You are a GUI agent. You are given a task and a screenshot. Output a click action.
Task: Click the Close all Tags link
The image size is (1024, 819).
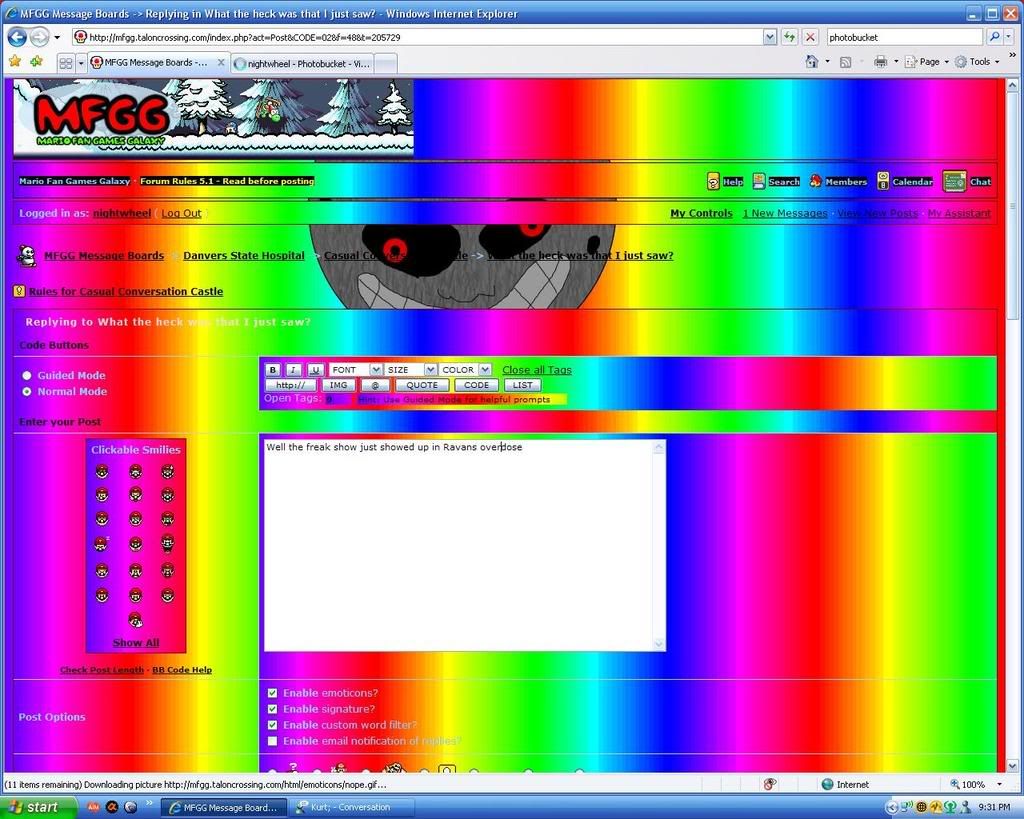pos(537,369)
